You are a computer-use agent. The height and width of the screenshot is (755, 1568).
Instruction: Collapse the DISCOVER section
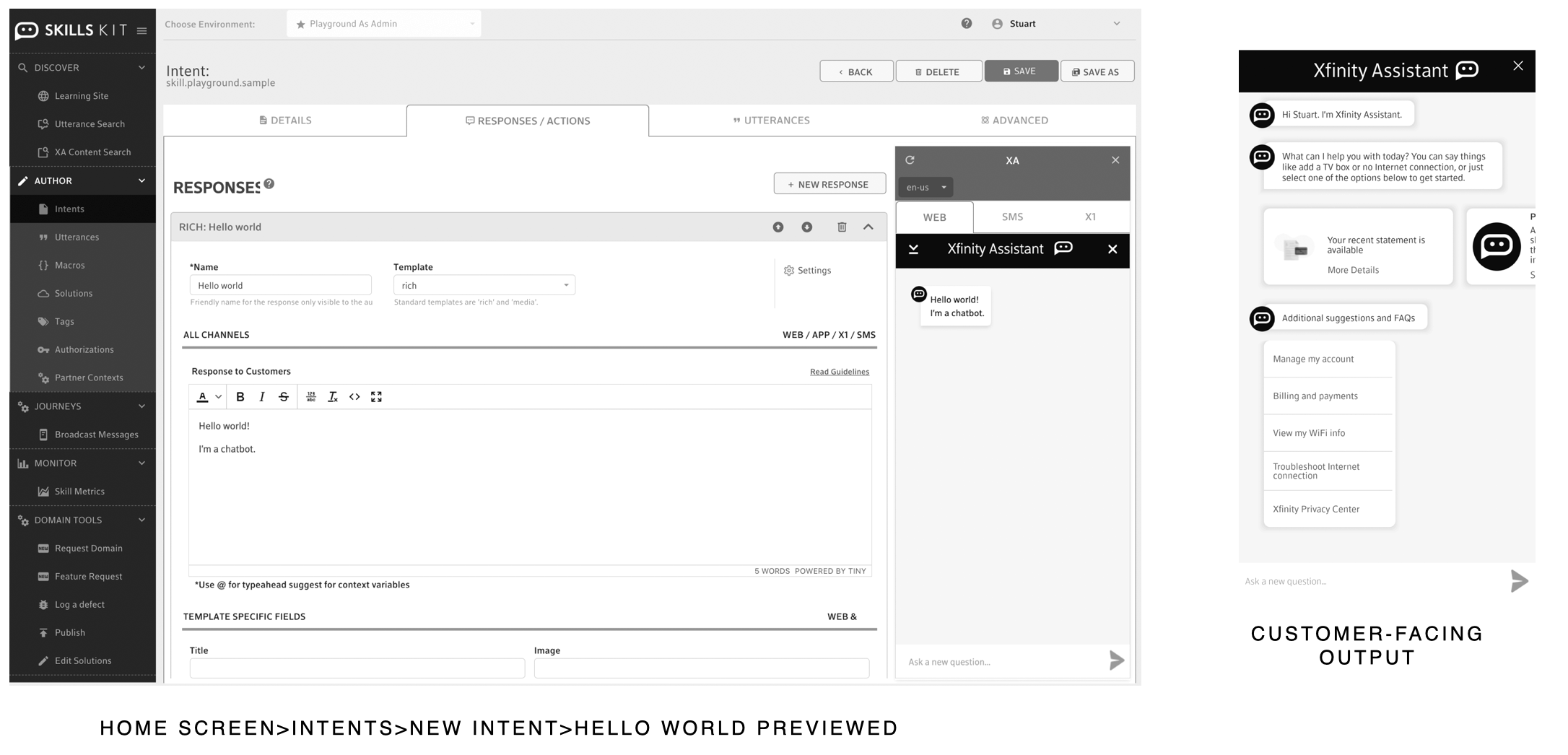click(x=141, y=67)
